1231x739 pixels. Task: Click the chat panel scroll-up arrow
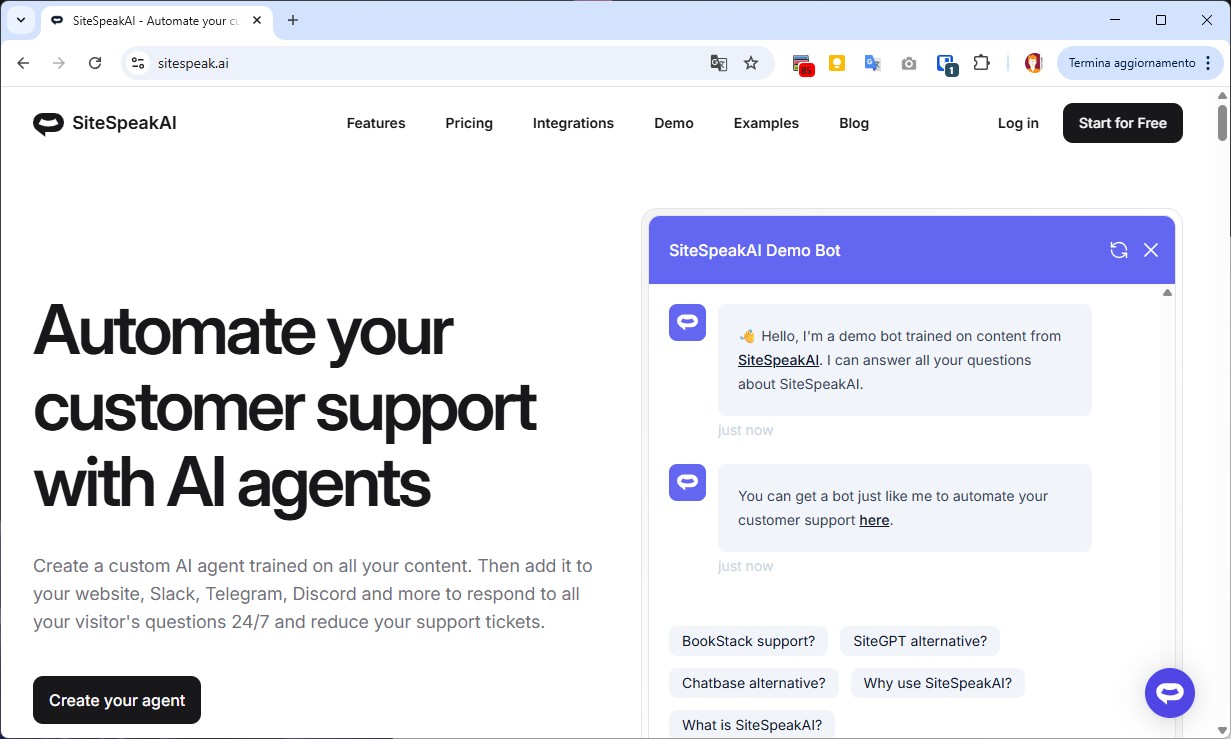coord(1167,293)
